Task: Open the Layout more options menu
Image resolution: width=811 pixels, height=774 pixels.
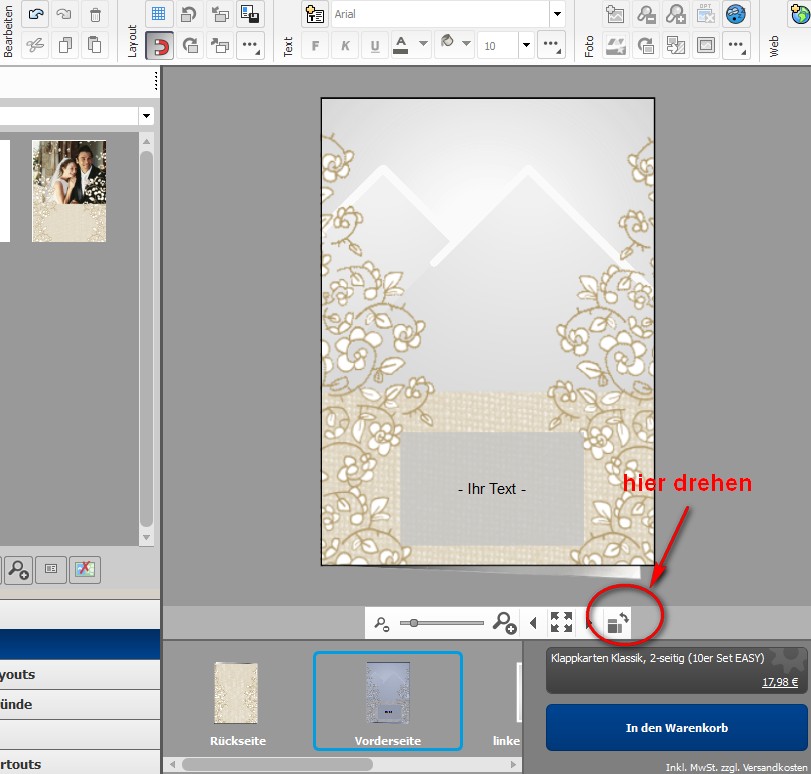Action: click(250, 45)
